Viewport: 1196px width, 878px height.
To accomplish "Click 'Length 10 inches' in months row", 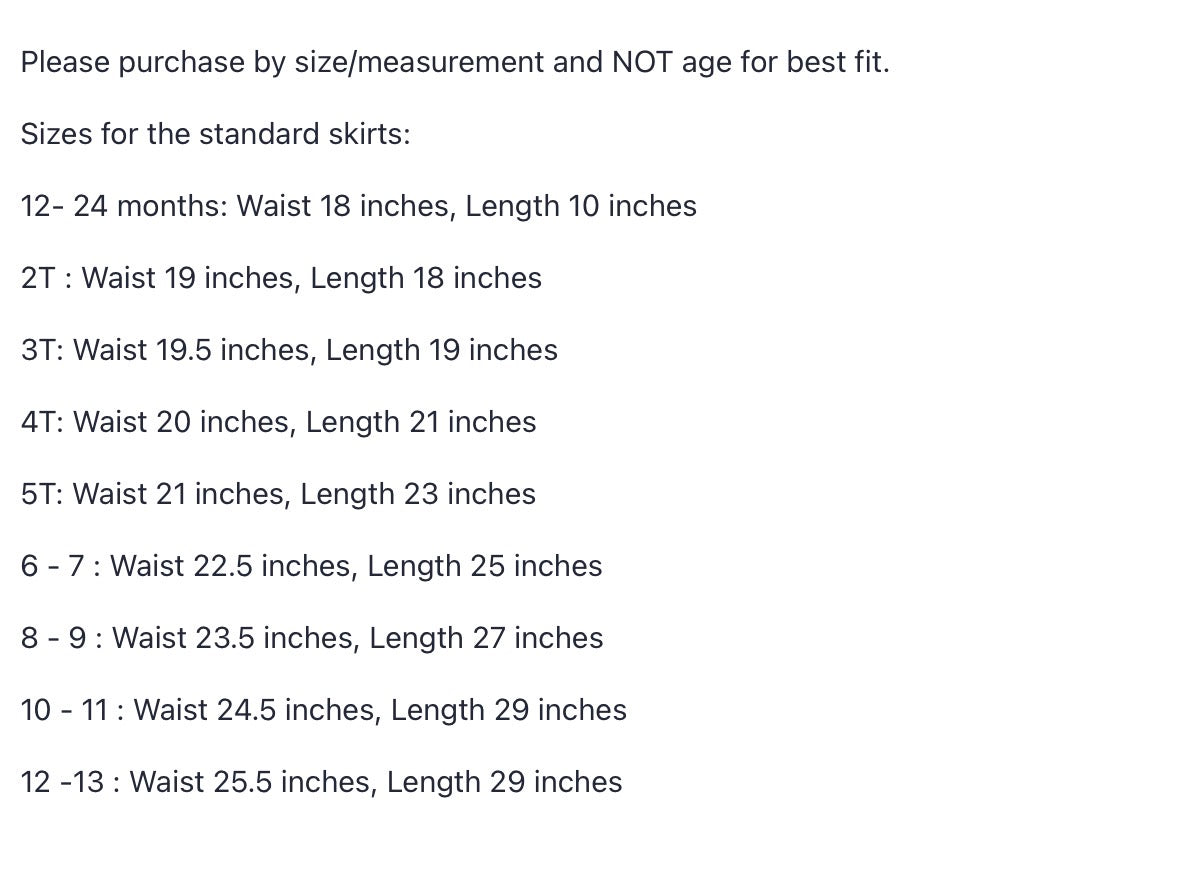I will [x=581, y=207].
